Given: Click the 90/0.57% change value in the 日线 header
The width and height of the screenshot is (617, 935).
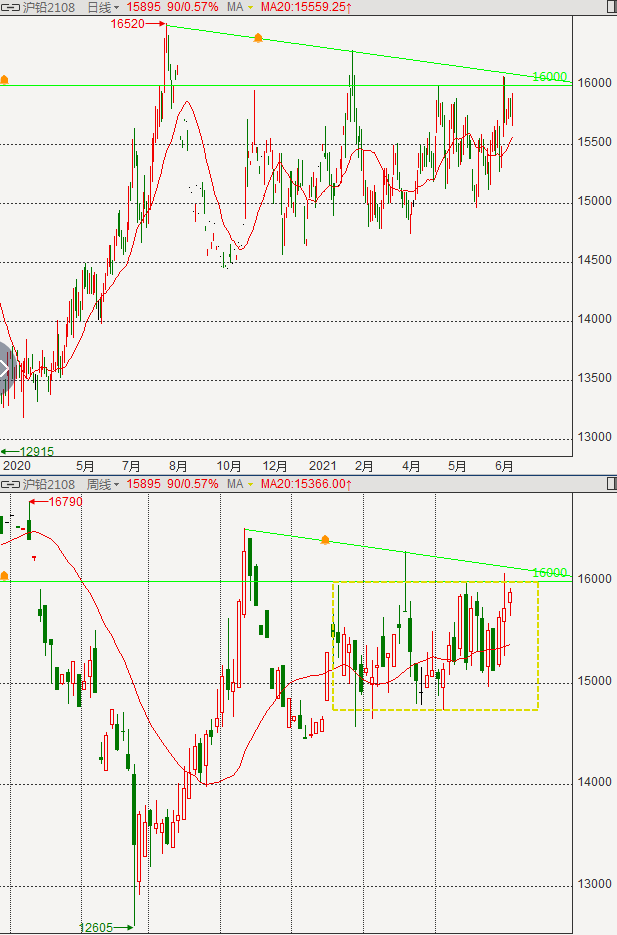Looking at the screenshot, I should point(193,7).
